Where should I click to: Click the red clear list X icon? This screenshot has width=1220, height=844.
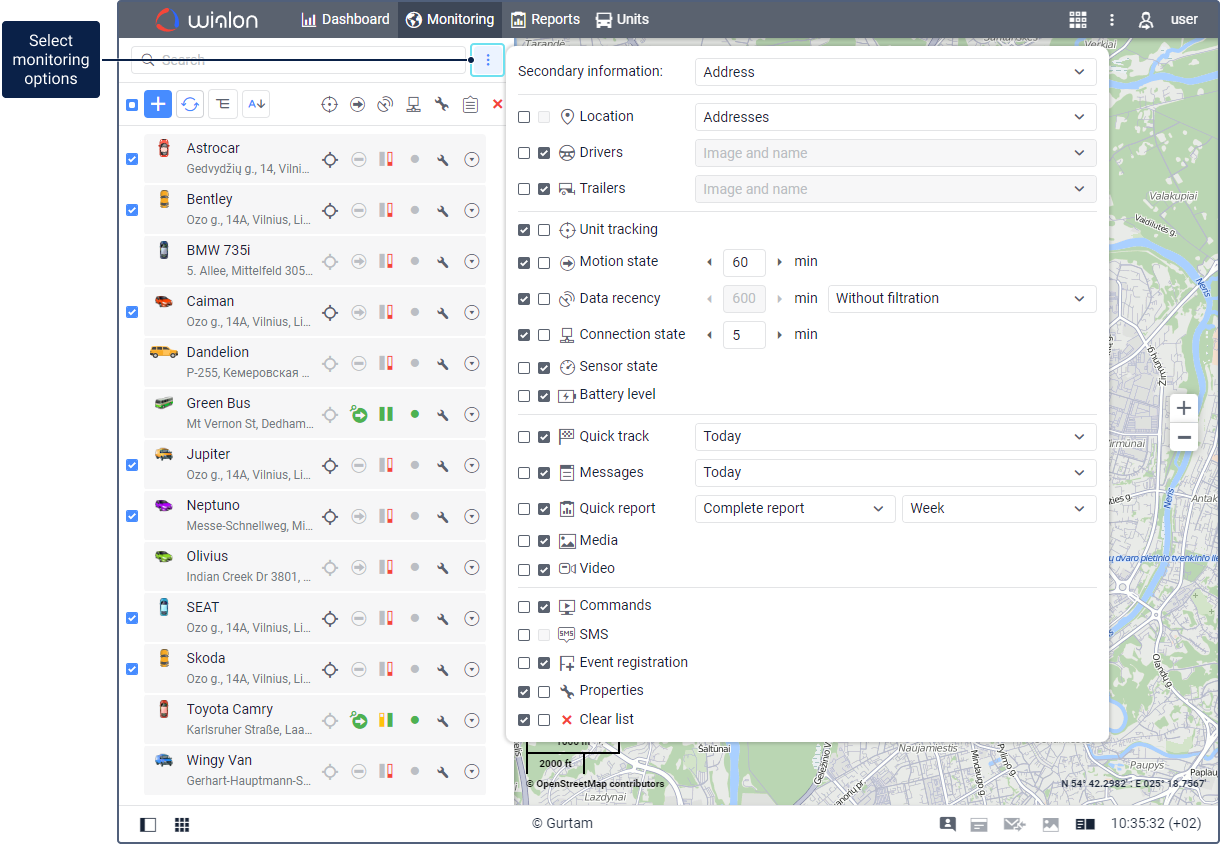[x=498, y=104]
